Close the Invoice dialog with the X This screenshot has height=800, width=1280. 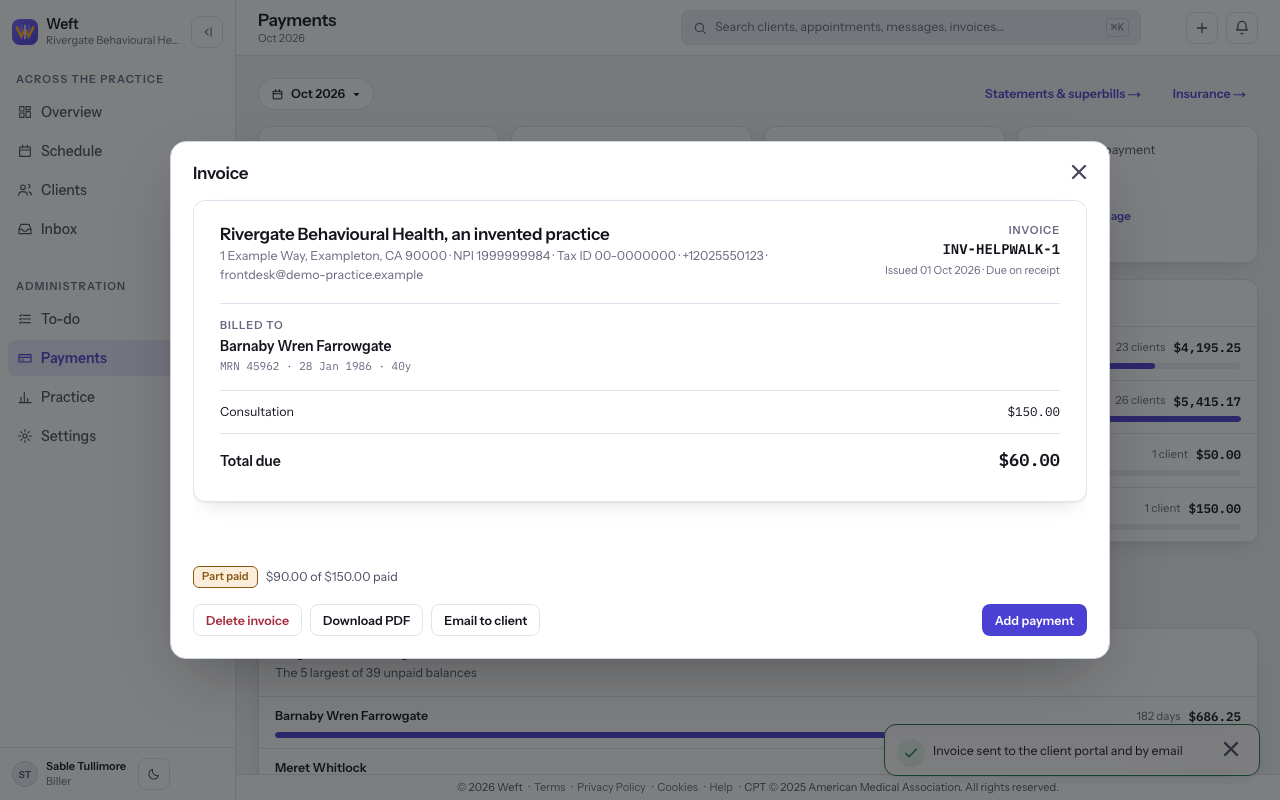(1079, 172)
